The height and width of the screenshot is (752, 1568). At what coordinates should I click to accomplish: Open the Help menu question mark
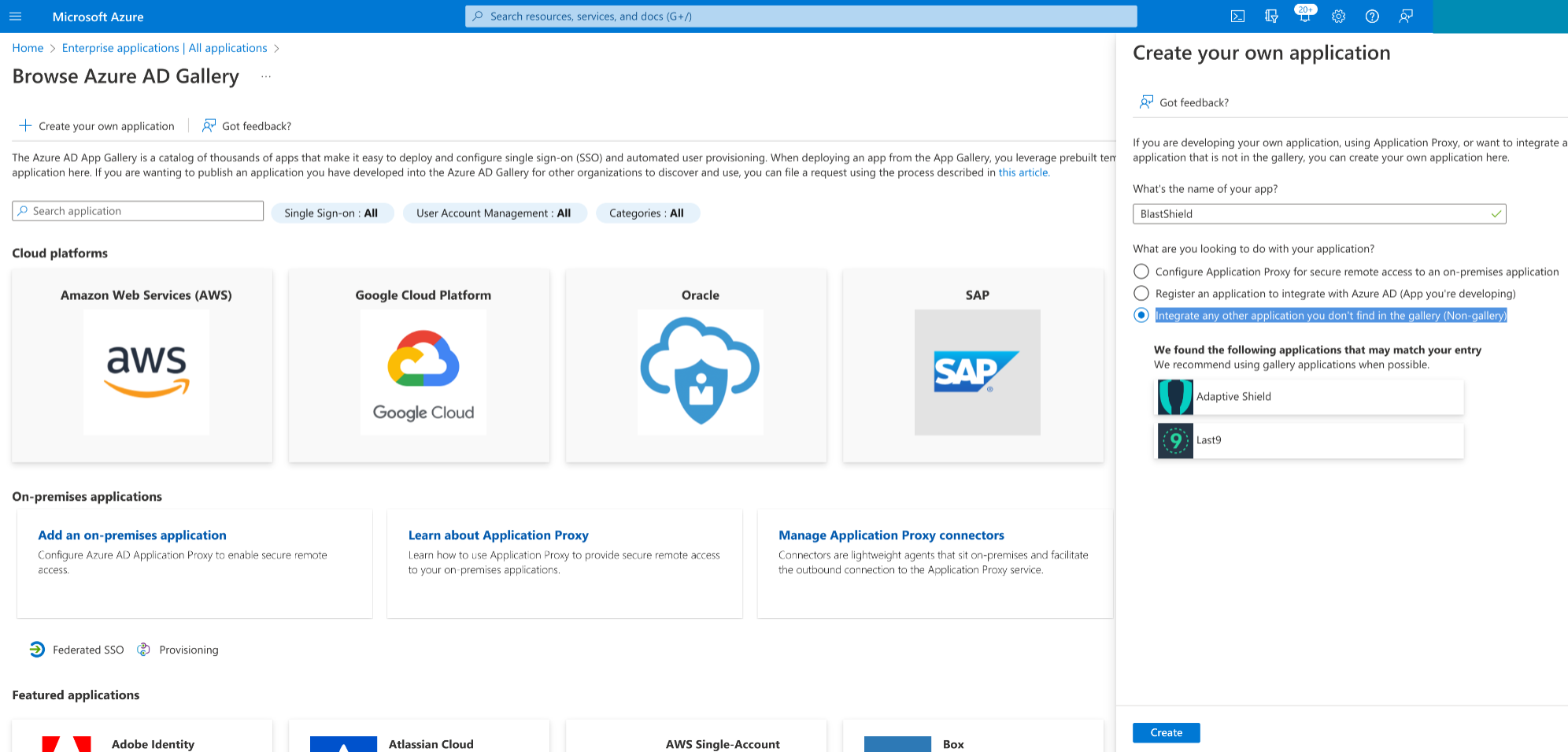click(x=1372, y=16)
